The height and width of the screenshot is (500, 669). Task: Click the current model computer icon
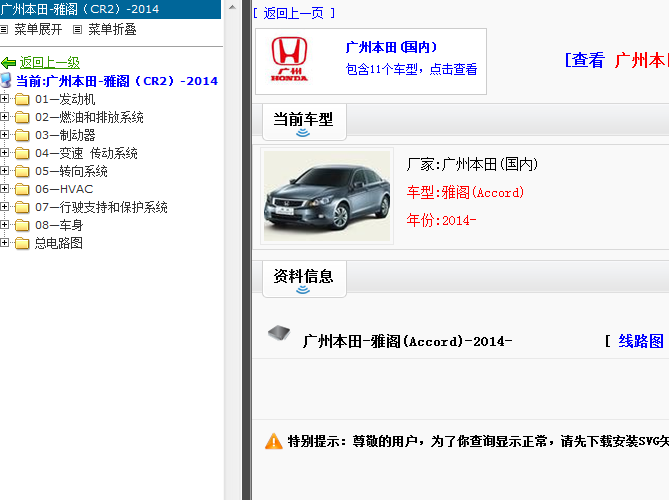[6, 80]
